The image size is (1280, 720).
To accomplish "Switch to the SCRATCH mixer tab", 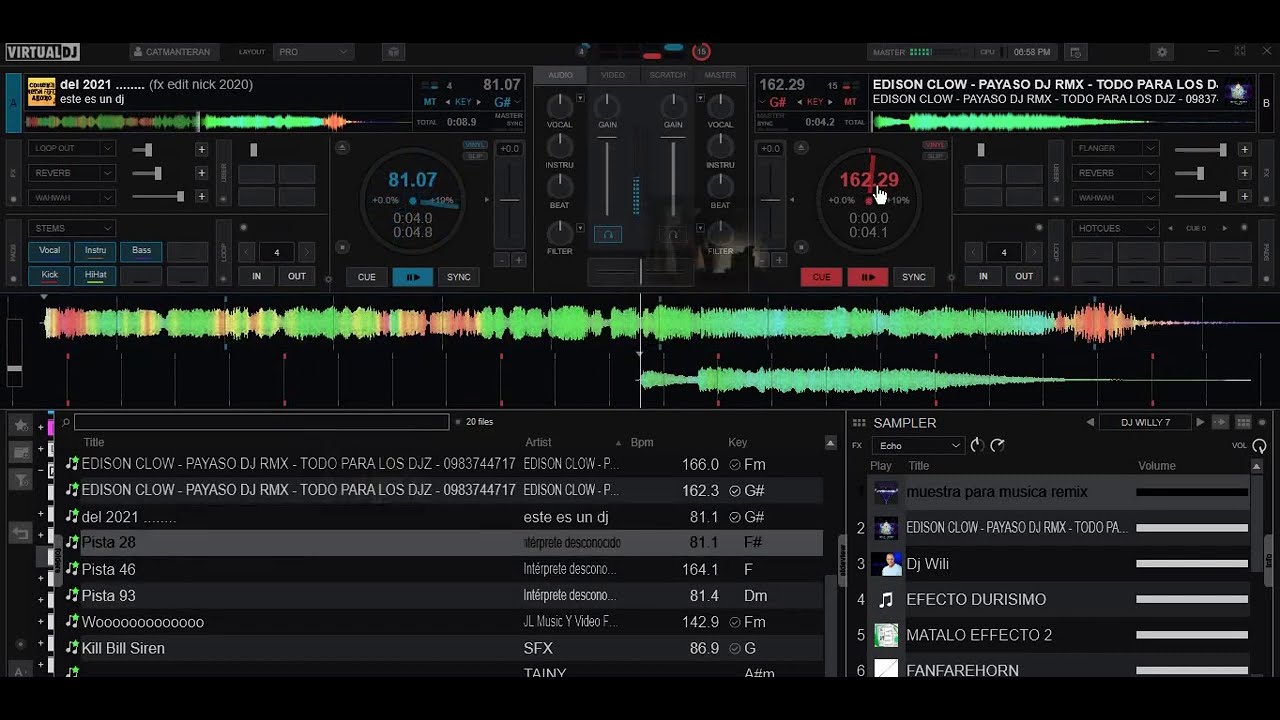I will pyautogui.click(x=667, y=75).
